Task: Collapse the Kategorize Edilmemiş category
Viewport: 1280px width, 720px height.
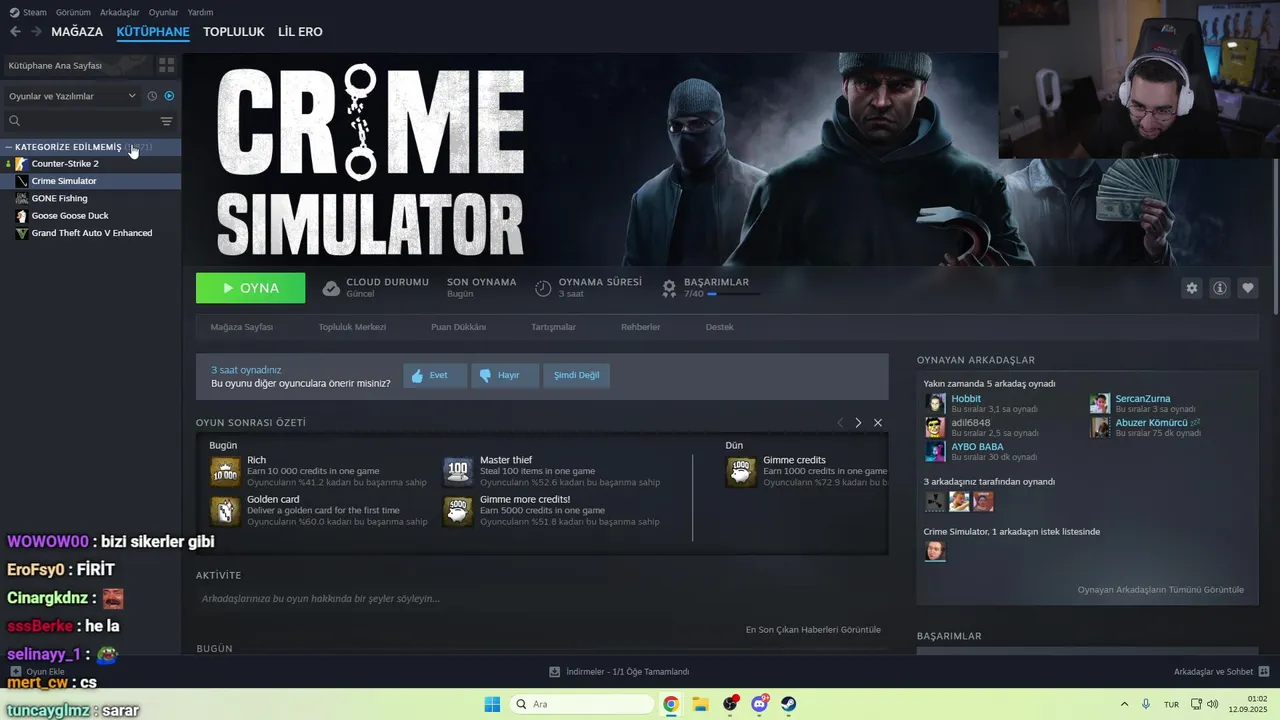Action: point(9,147)
